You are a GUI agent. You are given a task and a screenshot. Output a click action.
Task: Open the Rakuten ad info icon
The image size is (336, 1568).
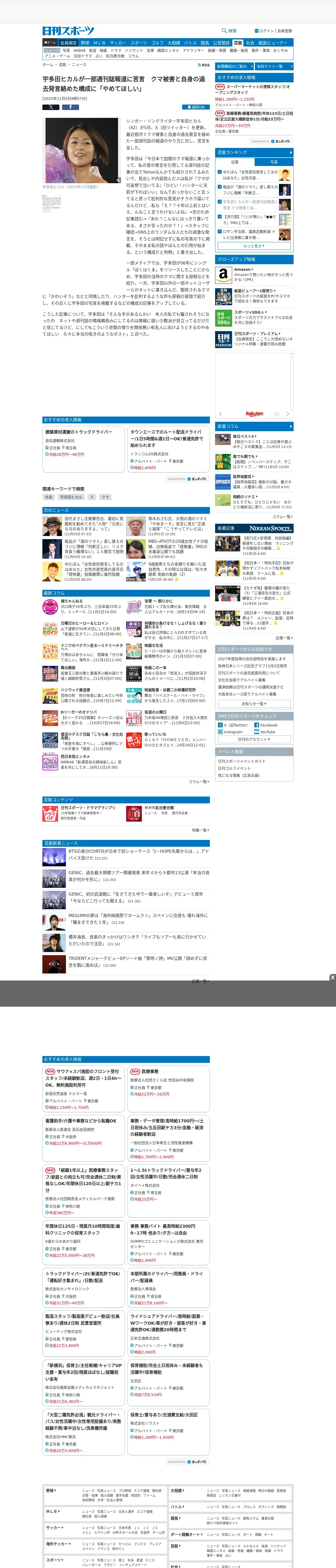[x=276, y=414]
